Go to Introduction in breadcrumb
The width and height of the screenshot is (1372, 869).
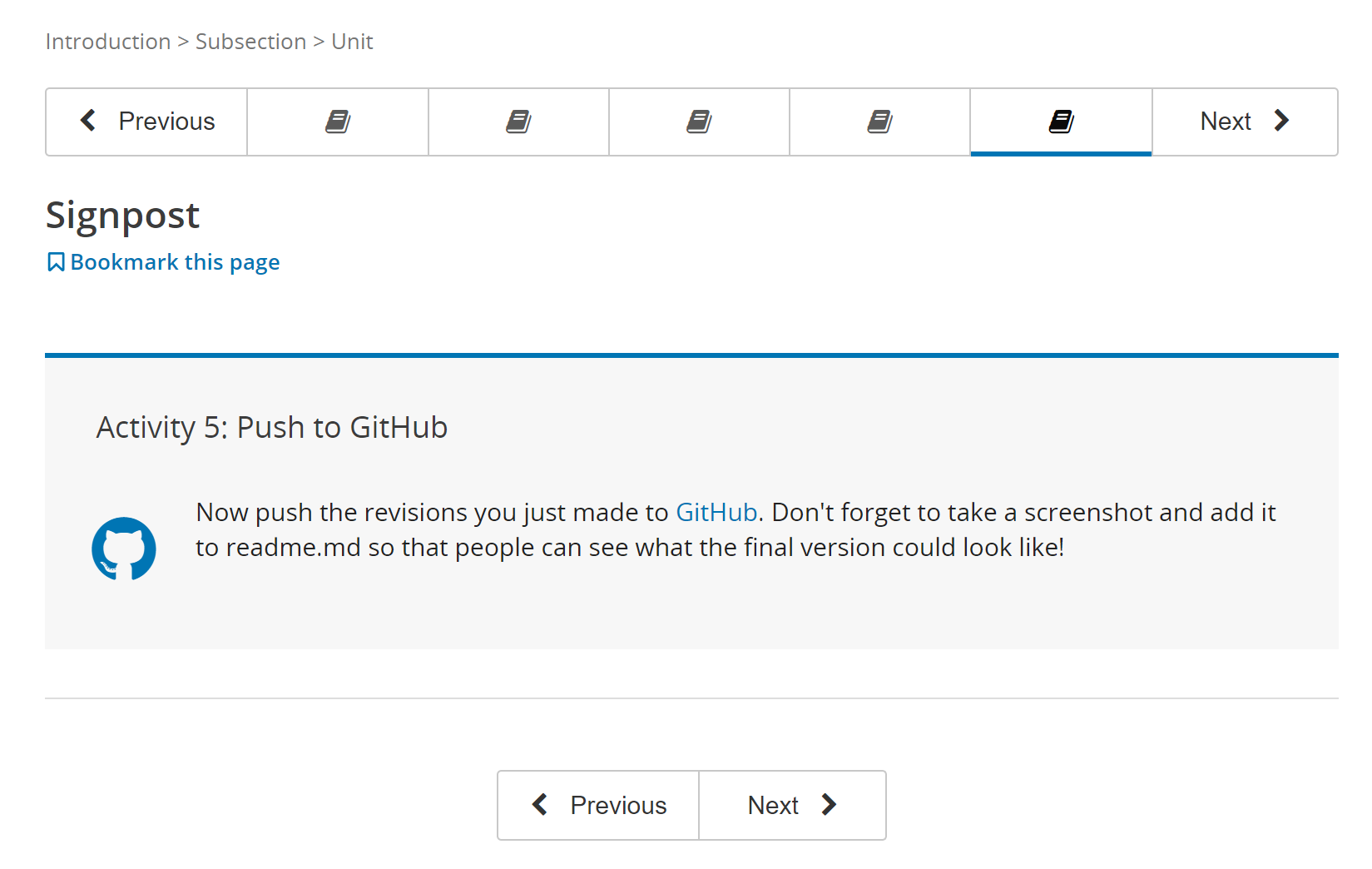click(108, 42)
